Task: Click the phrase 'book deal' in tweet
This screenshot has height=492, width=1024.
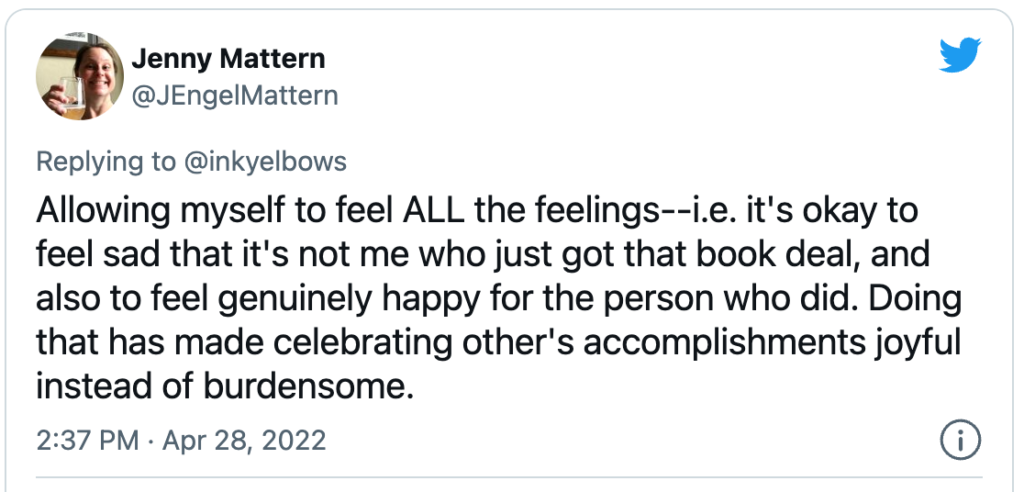Action: tap(776, 254)
